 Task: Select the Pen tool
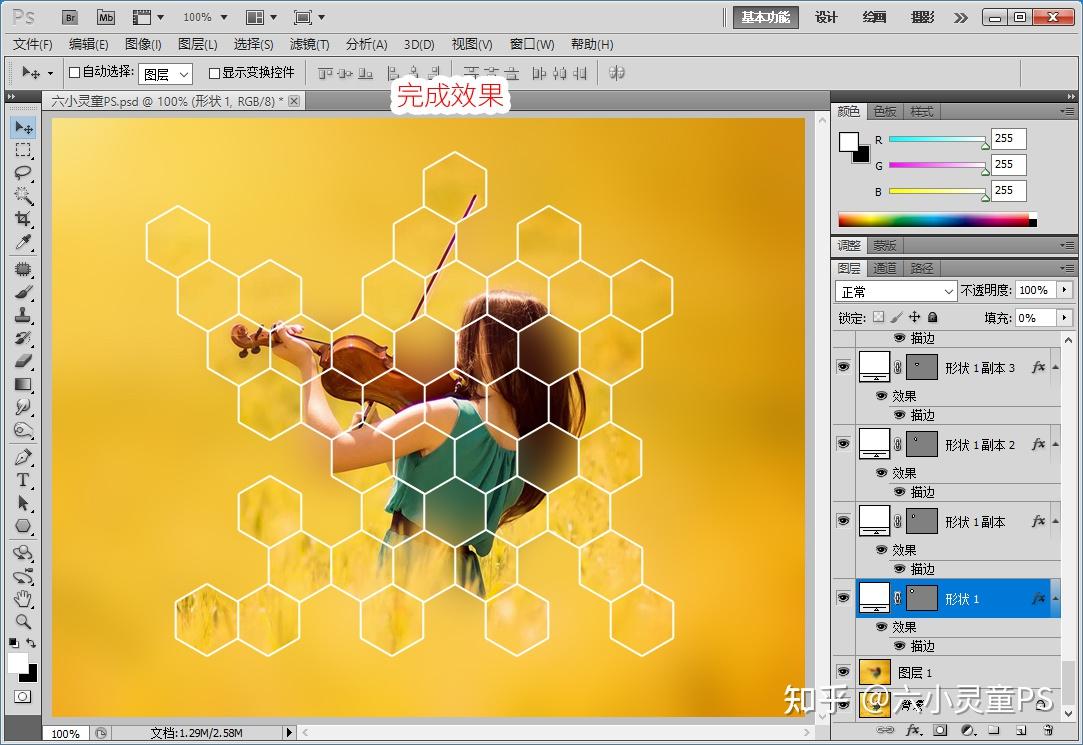coord(23,457)
